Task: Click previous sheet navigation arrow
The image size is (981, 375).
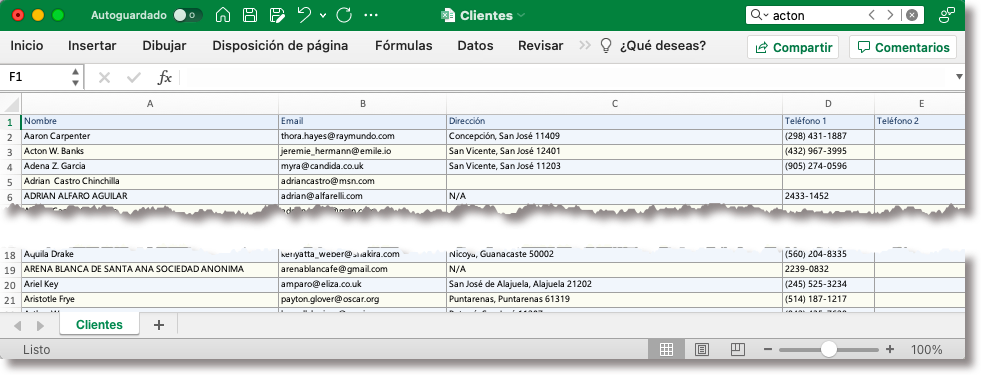Action: tap(18, 326)
